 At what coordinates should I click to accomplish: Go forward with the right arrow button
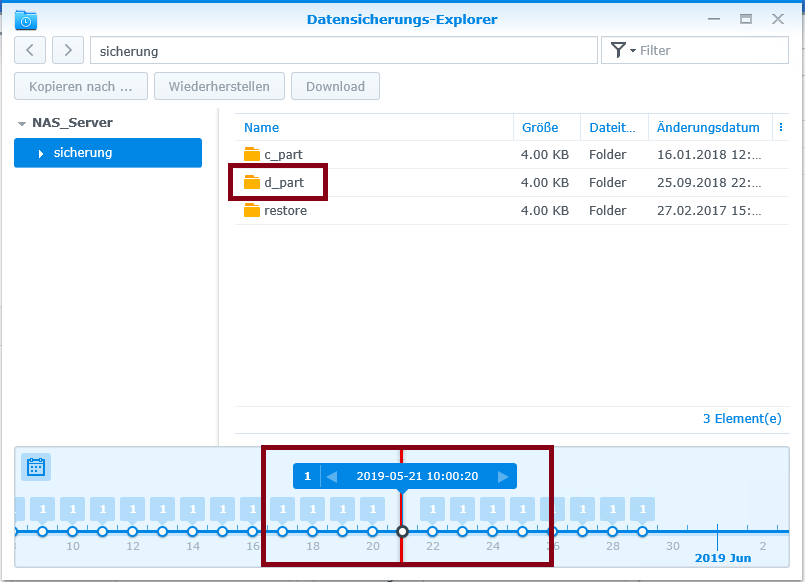[68, 50]
